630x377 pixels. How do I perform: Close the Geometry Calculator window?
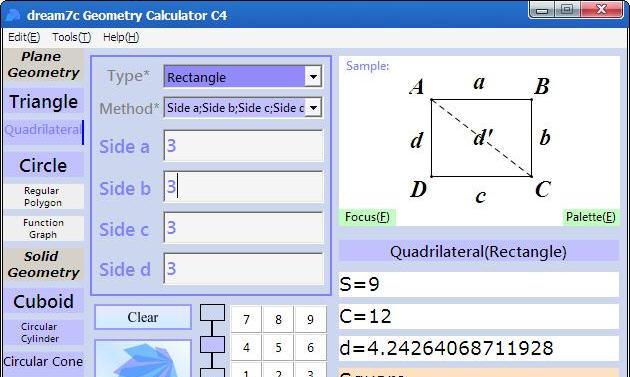click(x=601, y=10)
